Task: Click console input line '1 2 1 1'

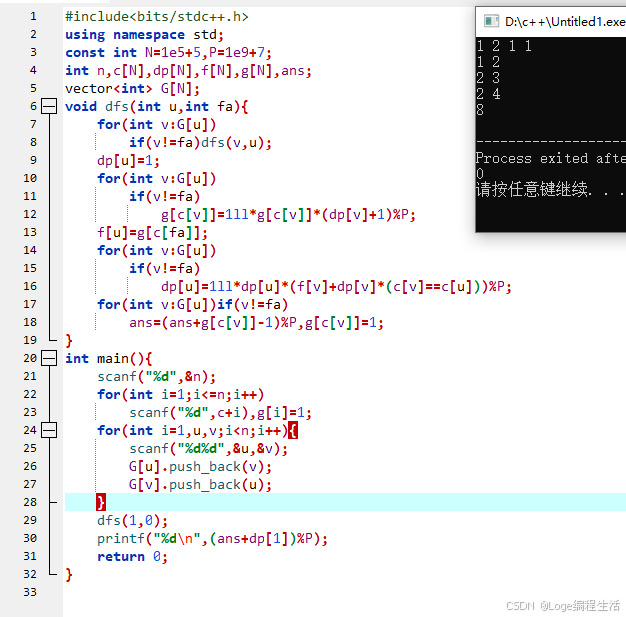Action: (504, 46)
